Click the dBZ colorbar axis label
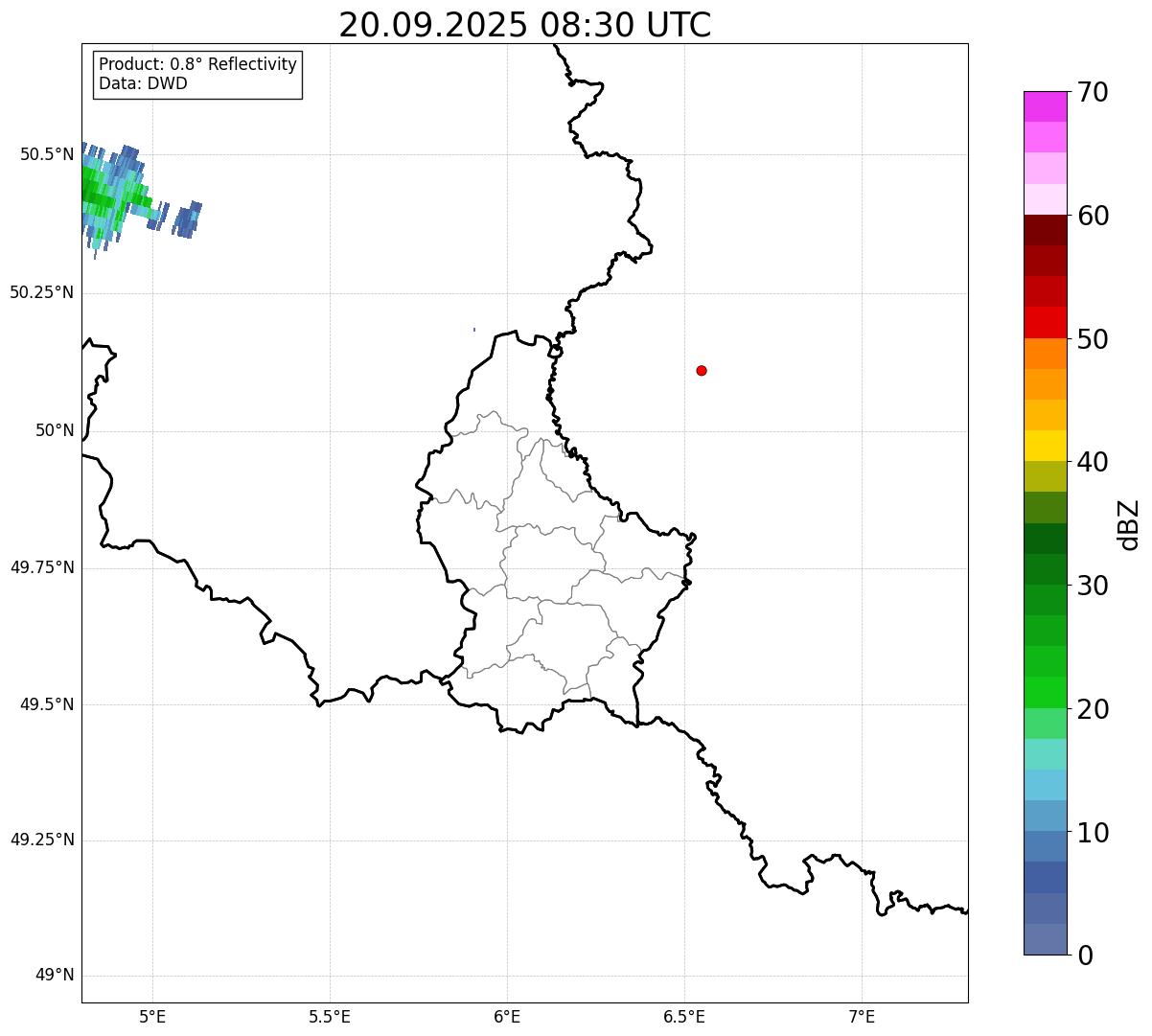Image resolution: width=1152 pixels, height=1036 pixels. (x=1129, y=523)
